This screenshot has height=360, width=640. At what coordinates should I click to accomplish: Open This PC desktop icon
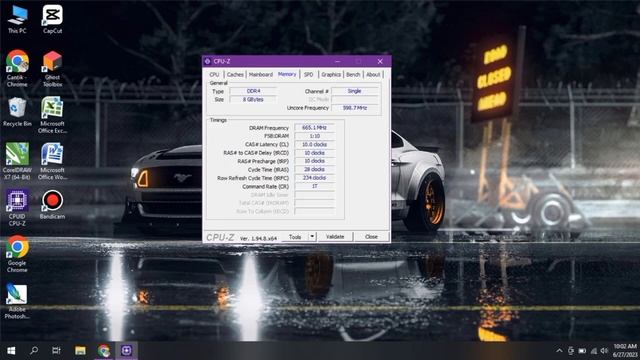pyautogui.click(x=17, y=19)
